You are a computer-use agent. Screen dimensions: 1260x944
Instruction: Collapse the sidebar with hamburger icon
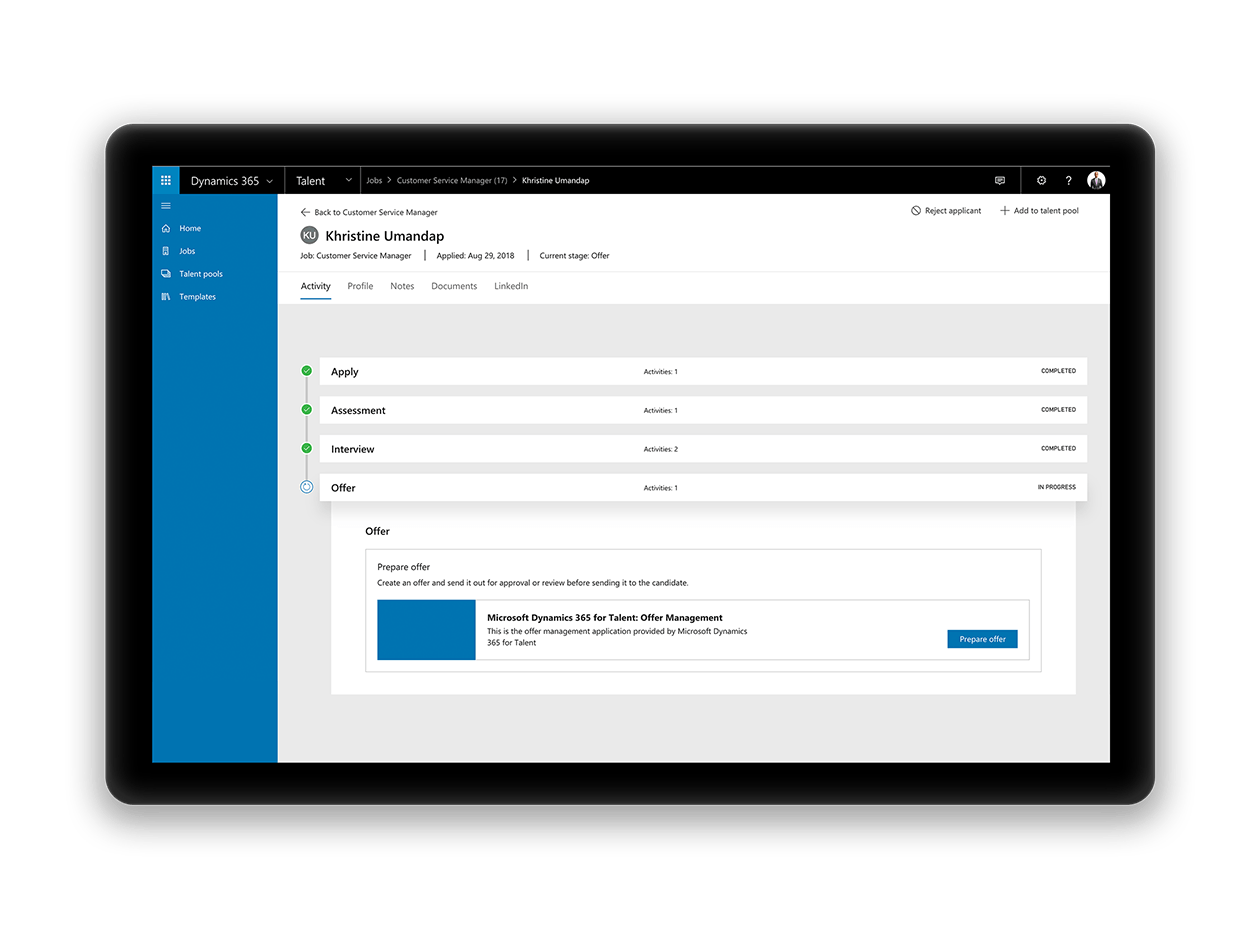(166, 206)
